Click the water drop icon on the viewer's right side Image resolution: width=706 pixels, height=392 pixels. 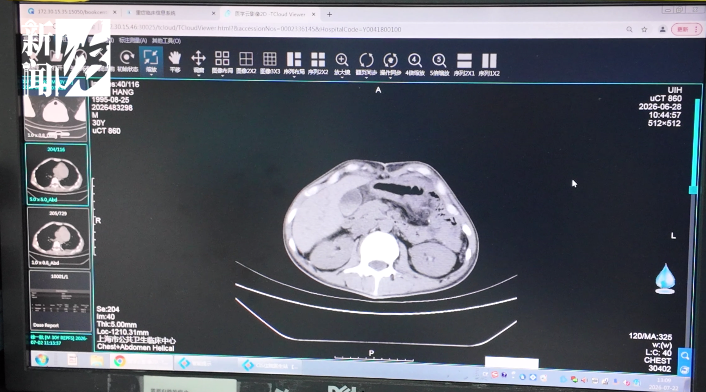click(665, 279)
